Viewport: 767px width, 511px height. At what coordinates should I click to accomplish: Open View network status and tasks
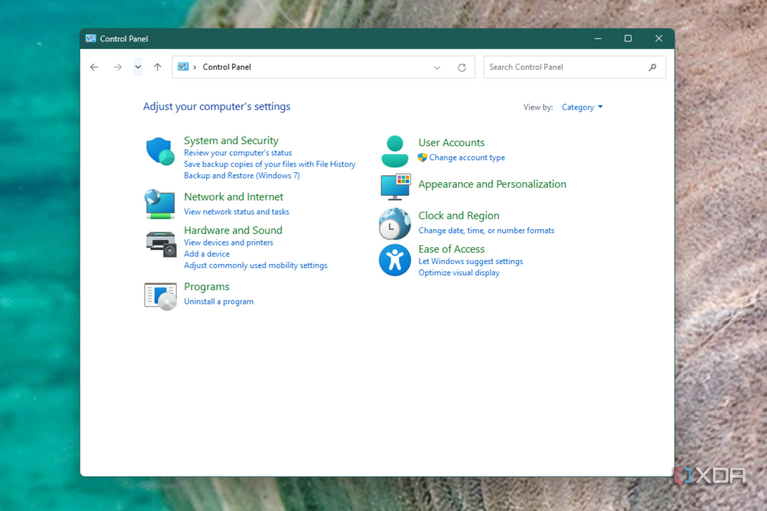(x=236, y=212)
